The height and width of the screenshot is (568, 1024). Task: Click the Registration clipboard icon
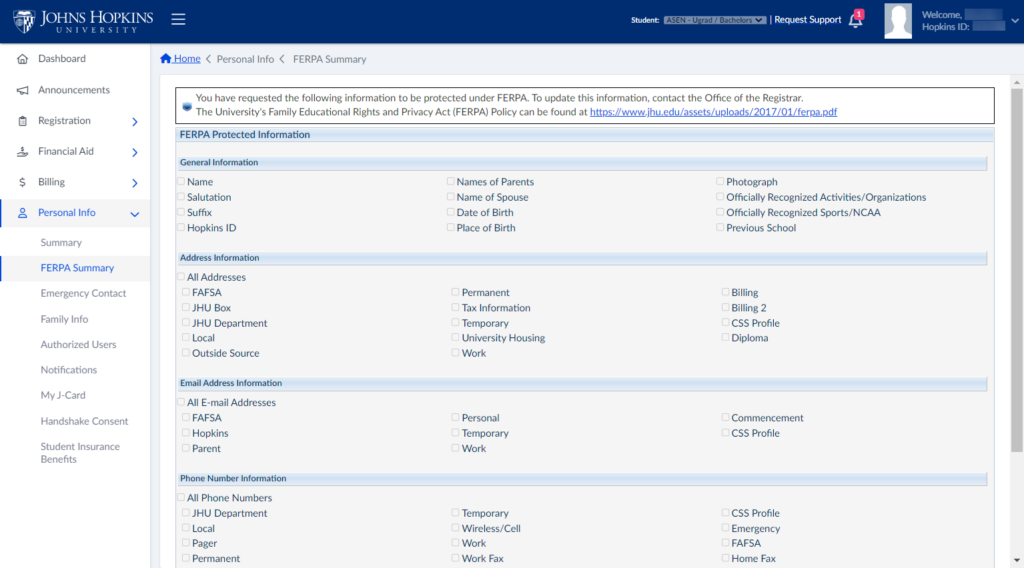(22, 121)
